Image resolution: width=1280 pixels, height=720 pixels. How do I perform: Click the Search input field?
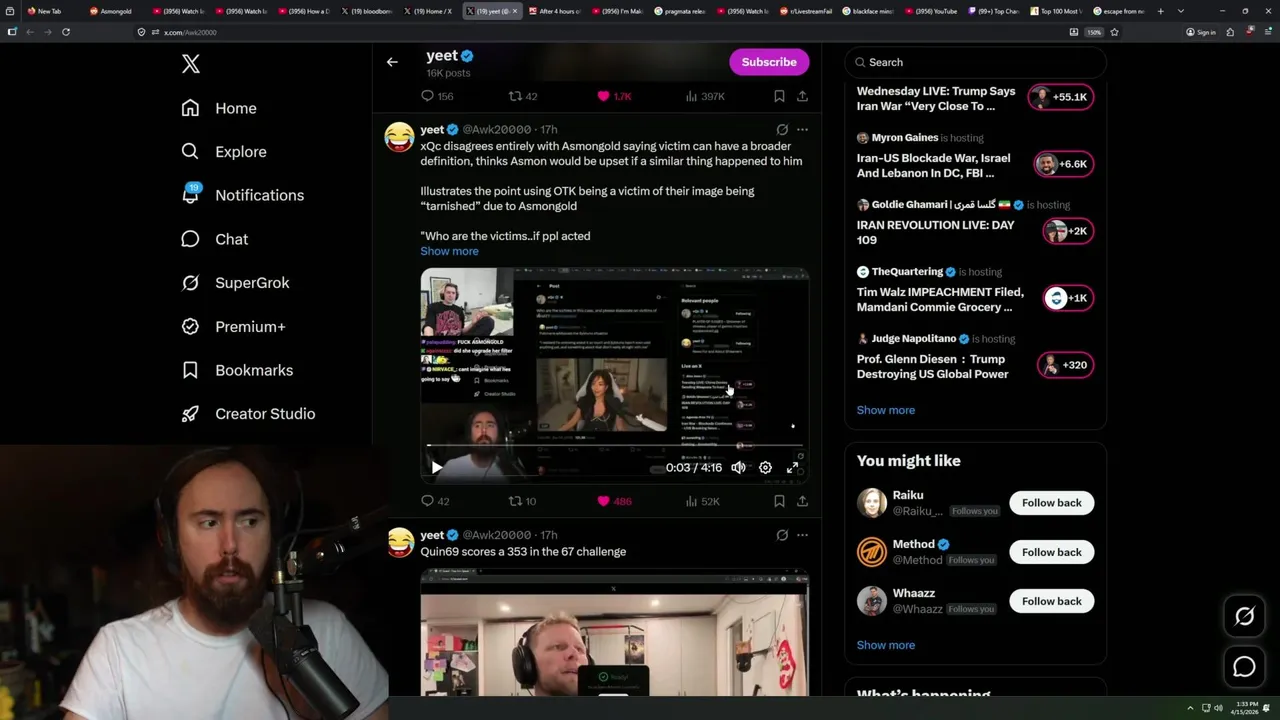tap(975, 62)
